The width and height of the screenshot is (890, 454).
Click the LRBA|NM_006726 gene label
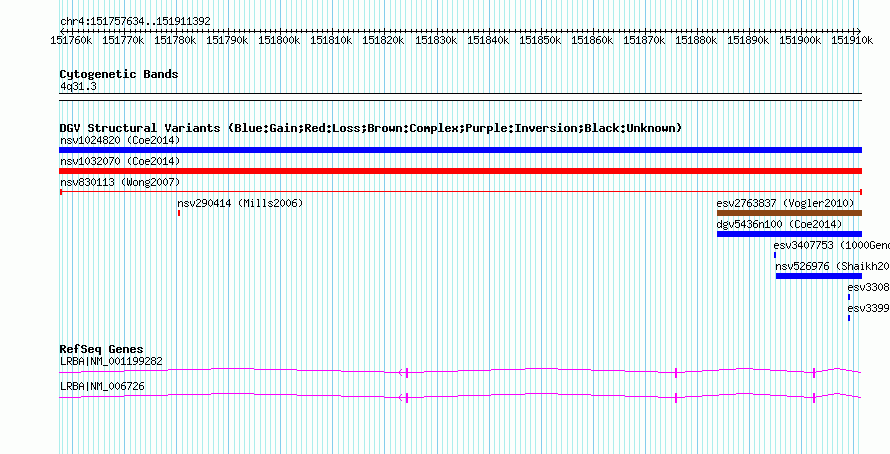[102, 386]
